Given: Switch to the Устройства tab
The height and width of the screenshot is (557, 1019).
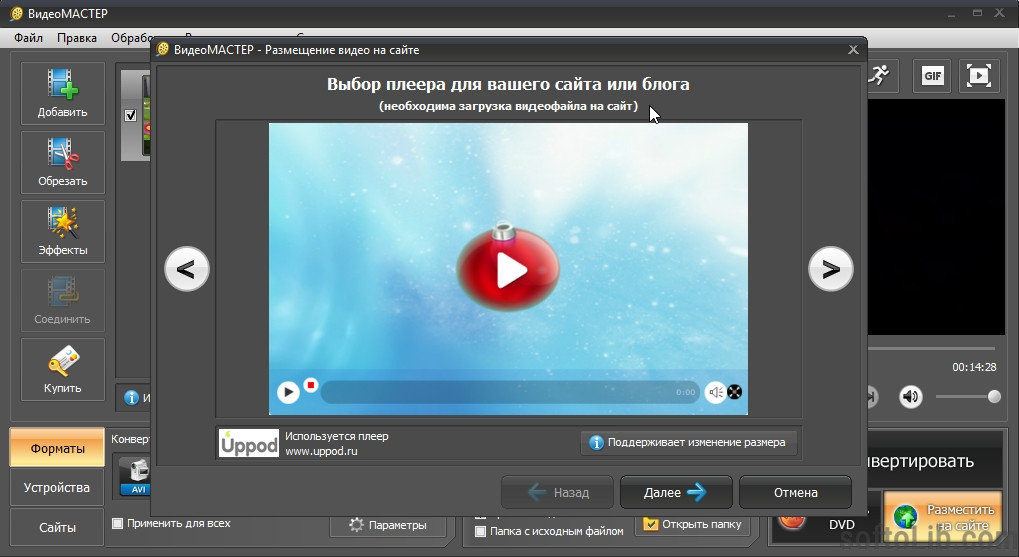Looking at the screenshot, I should click(57, 487).
